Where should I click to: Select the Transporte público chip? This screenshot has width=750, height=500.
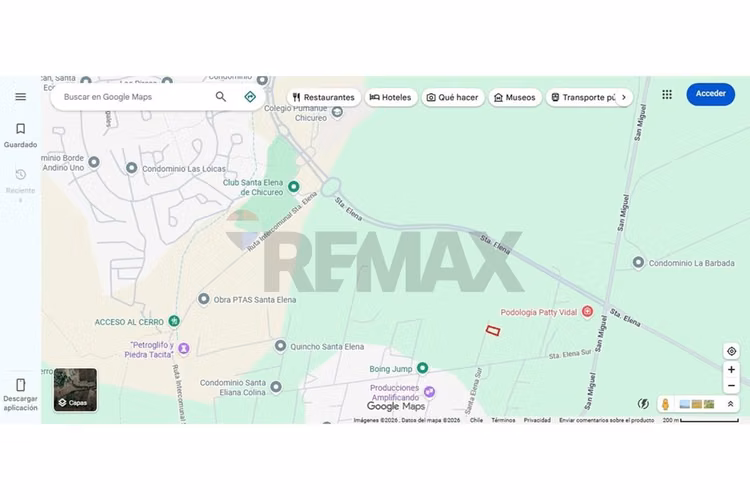583,97
